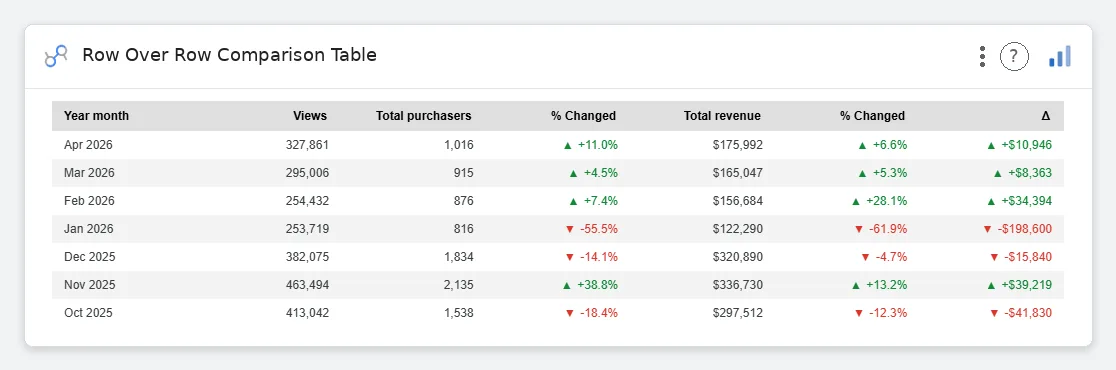Click the views value 254,432

point(307,201)
